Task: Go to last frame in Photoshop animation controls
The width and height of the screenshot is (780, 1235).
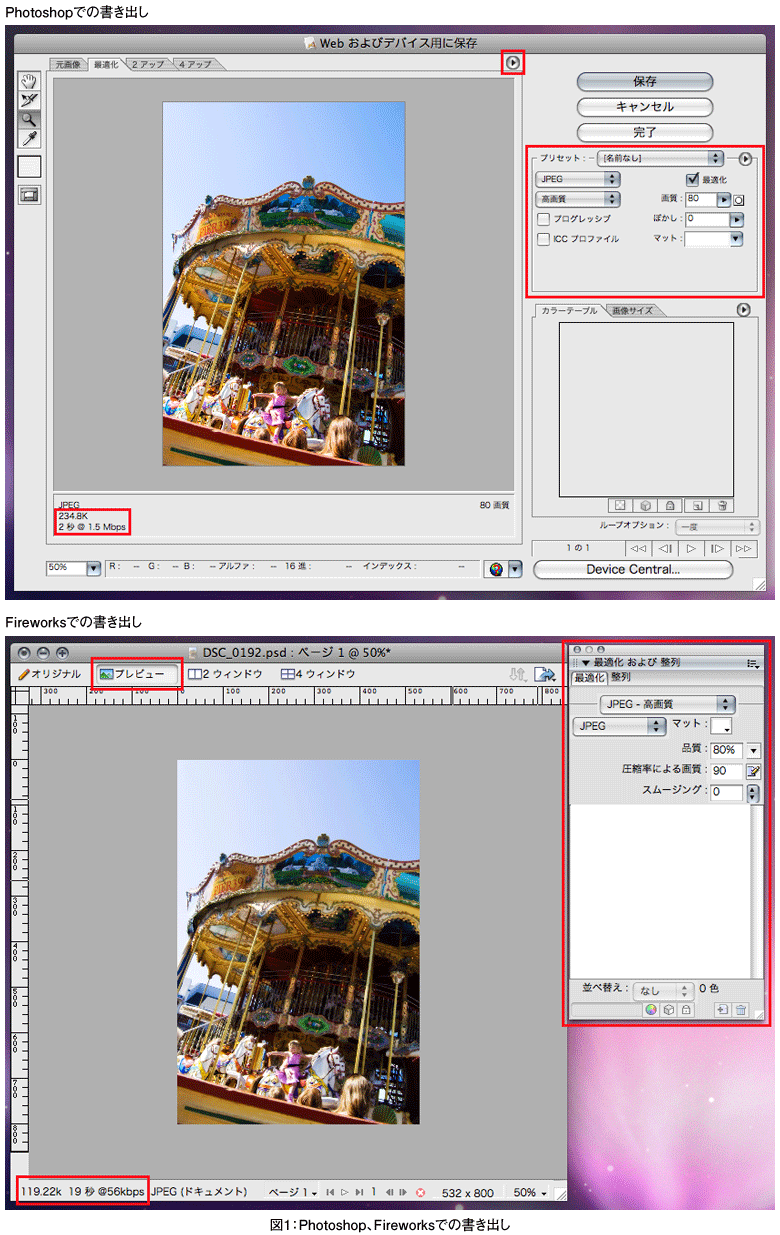Action: 743,549
